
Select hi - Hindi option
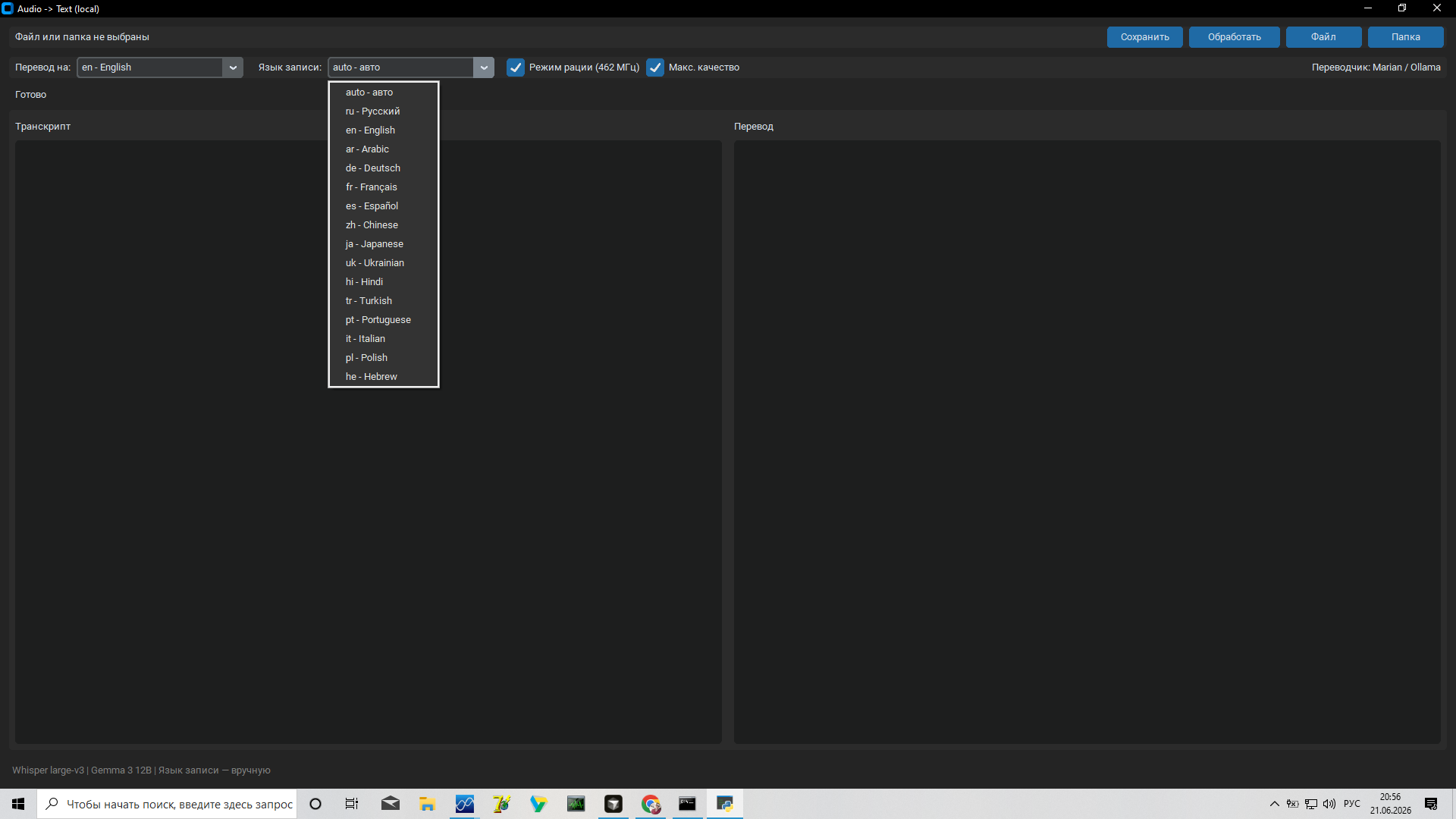click(x=384, y=282)
